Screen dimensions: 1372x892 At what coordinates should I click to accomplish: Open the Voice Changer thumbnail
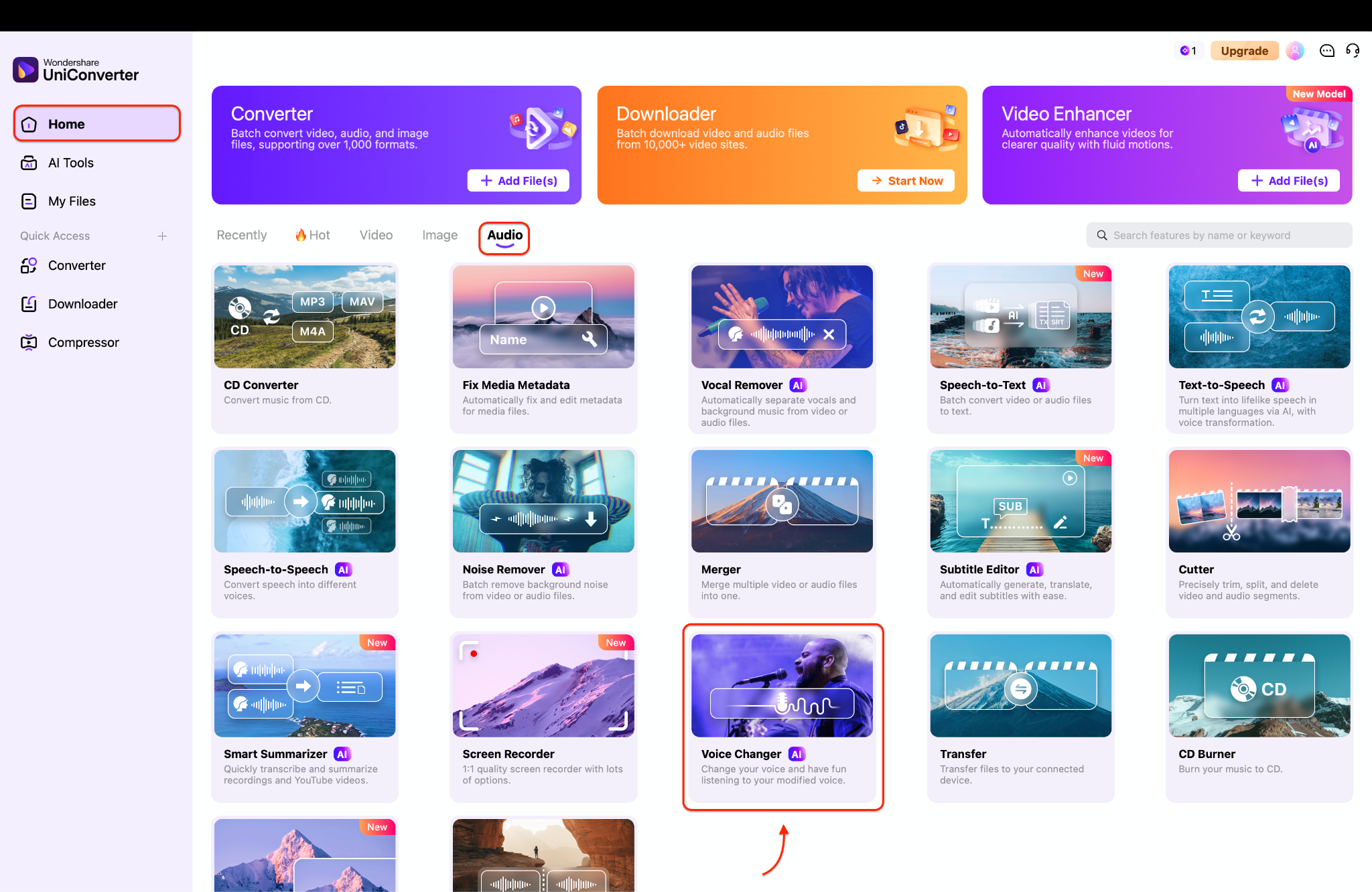click(782, 686)
